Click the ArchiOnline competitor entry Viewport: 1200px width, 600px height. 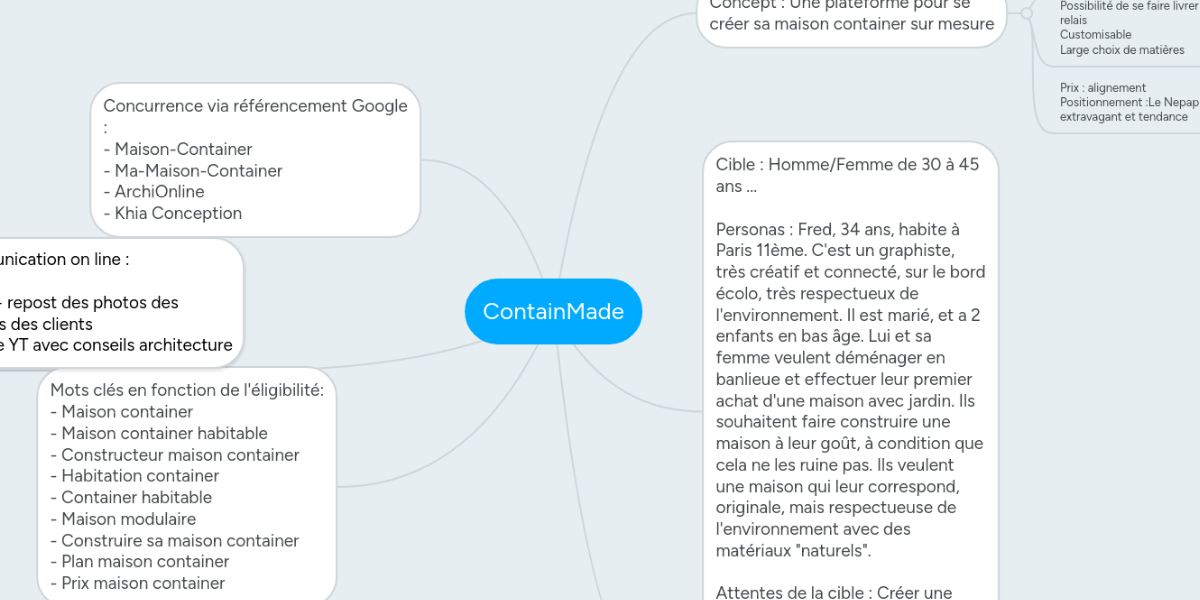tap(159, 192)
